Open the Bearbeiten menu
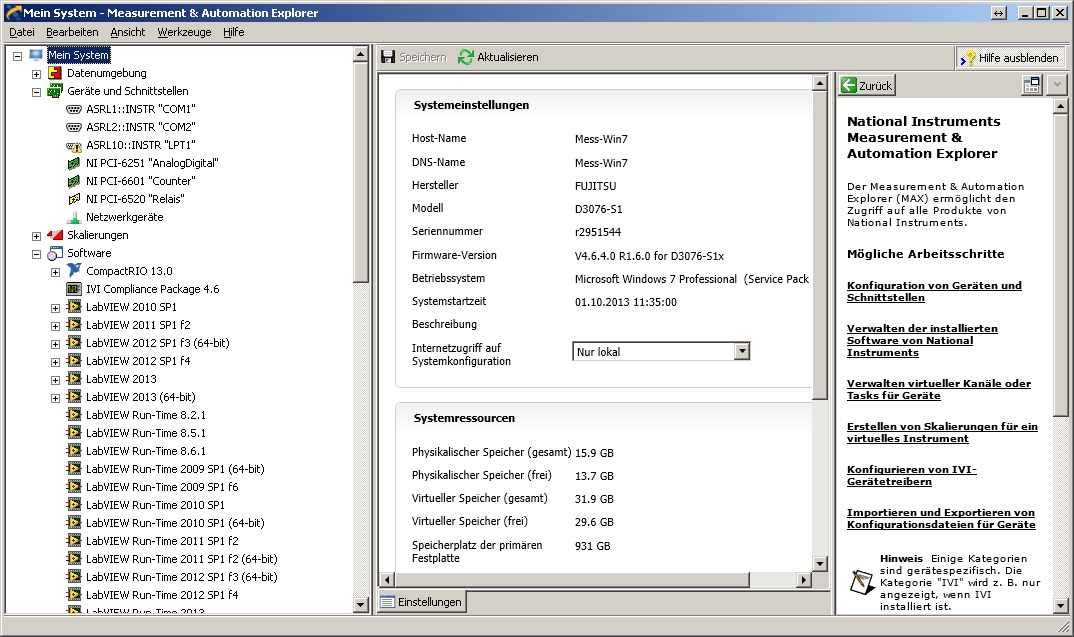This screenshot has width=1074, height=637. [72, 32]
